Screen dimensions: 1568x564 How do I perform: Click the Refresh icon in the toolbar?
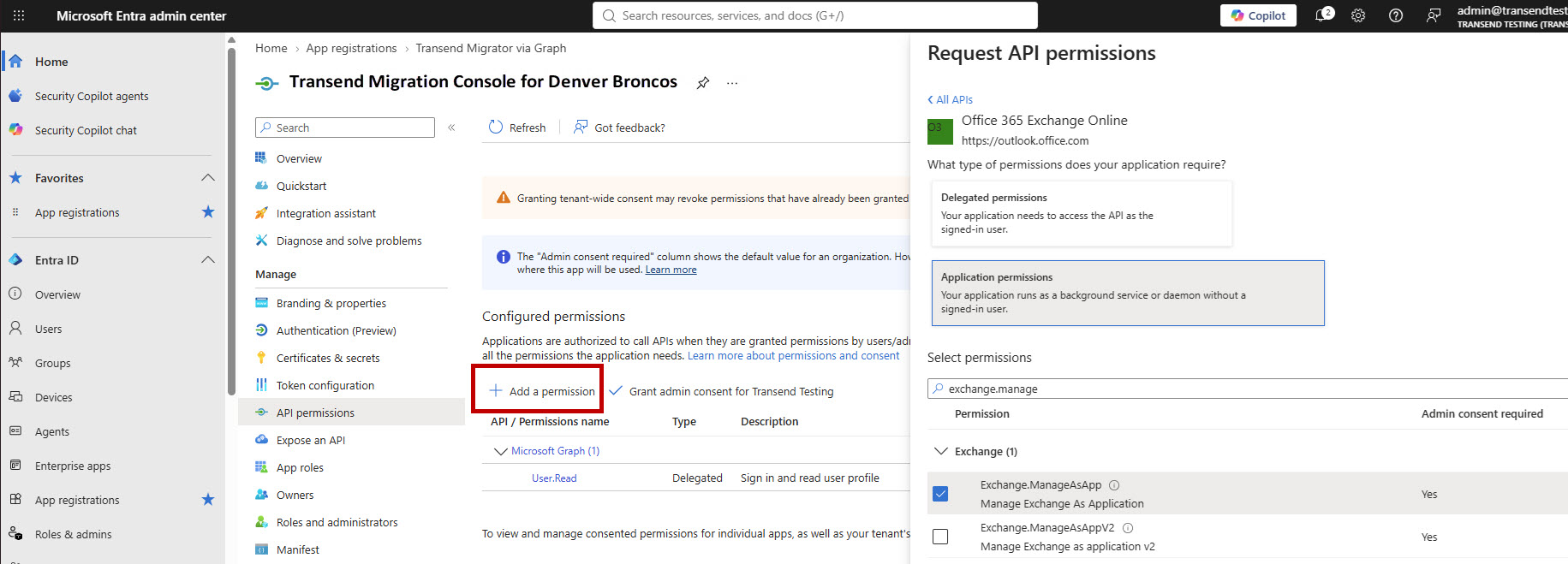pyautogui.click(x=496, y=127)
